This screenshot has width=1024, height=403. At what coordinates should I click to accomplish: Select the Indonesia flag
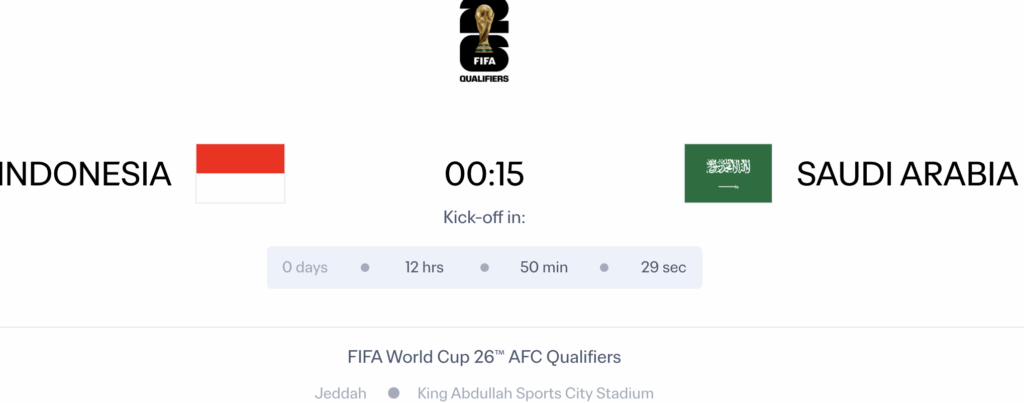tap(240, 173)
